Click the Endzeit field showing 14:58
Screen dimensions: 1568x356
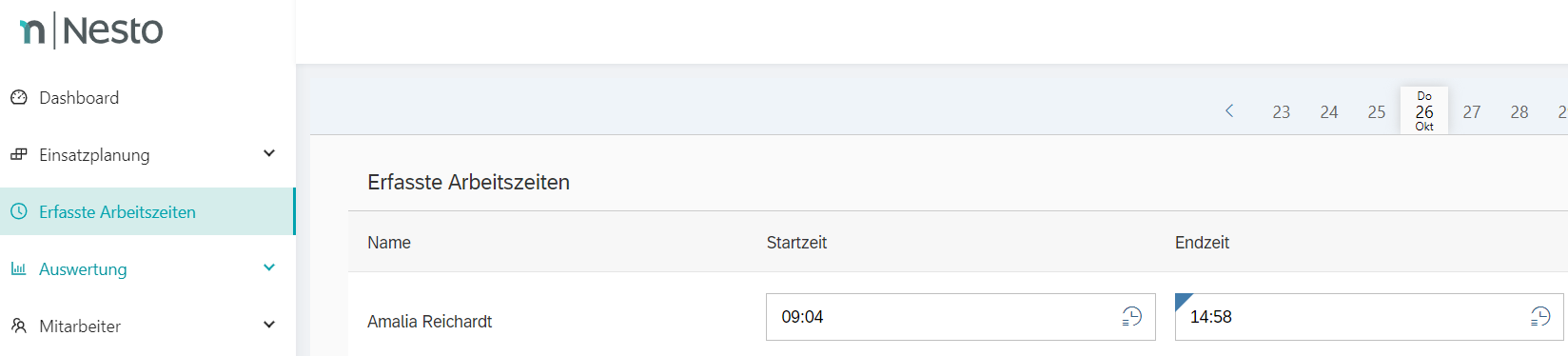point(1369,317)
